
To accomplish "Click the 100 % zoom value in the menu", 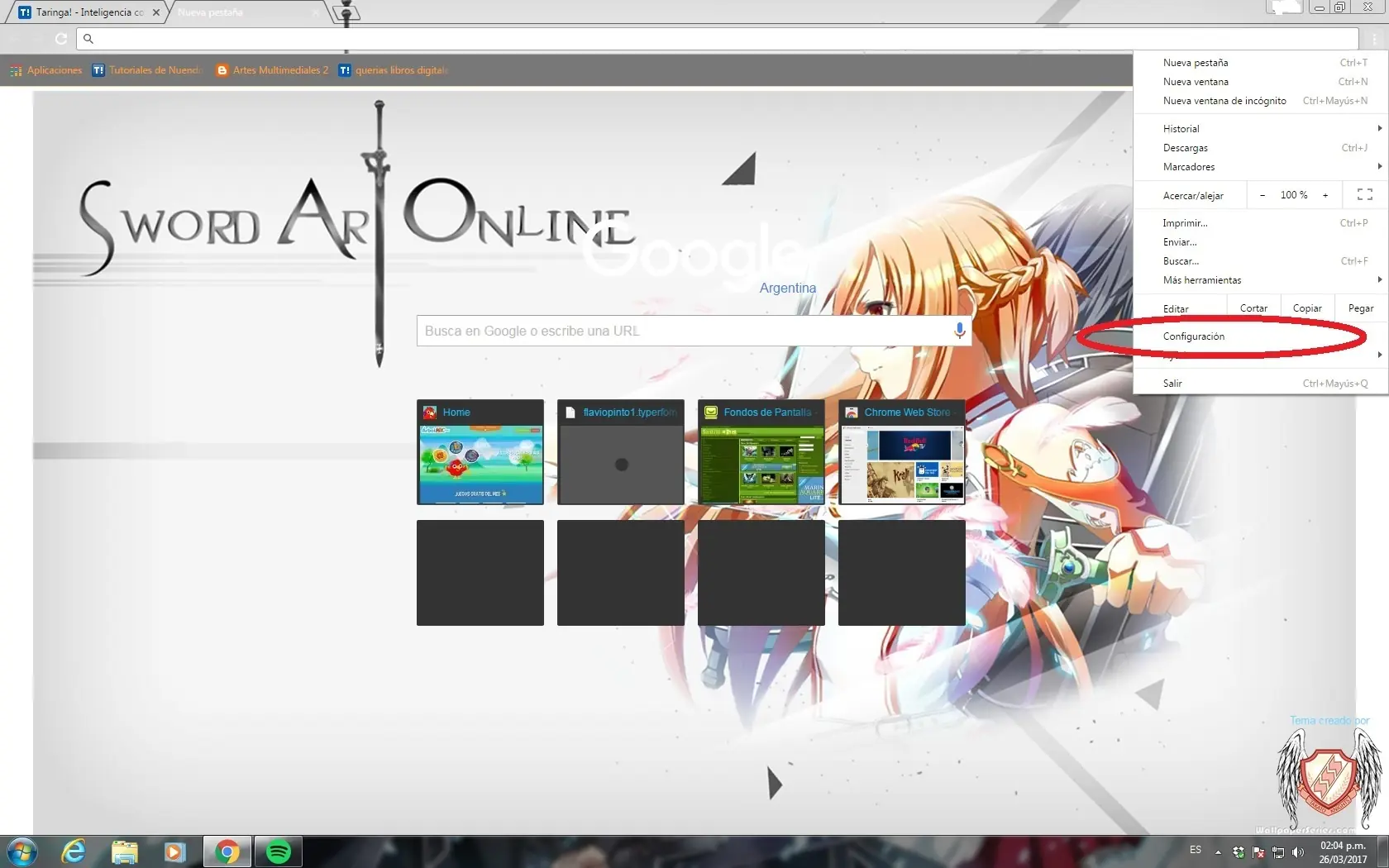I will pos(1294,195).
